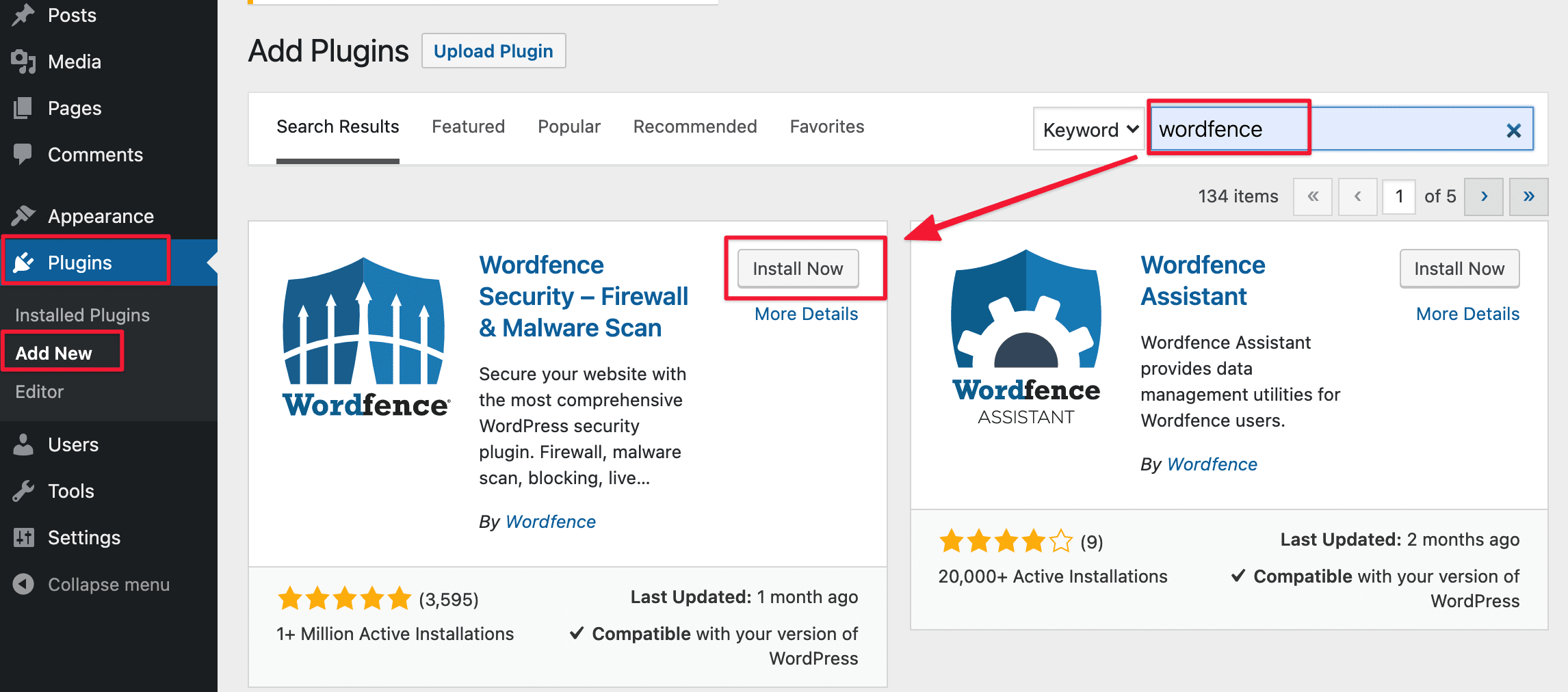
Task: Install Now for Wordfence Security
Action: coord(798,268)
